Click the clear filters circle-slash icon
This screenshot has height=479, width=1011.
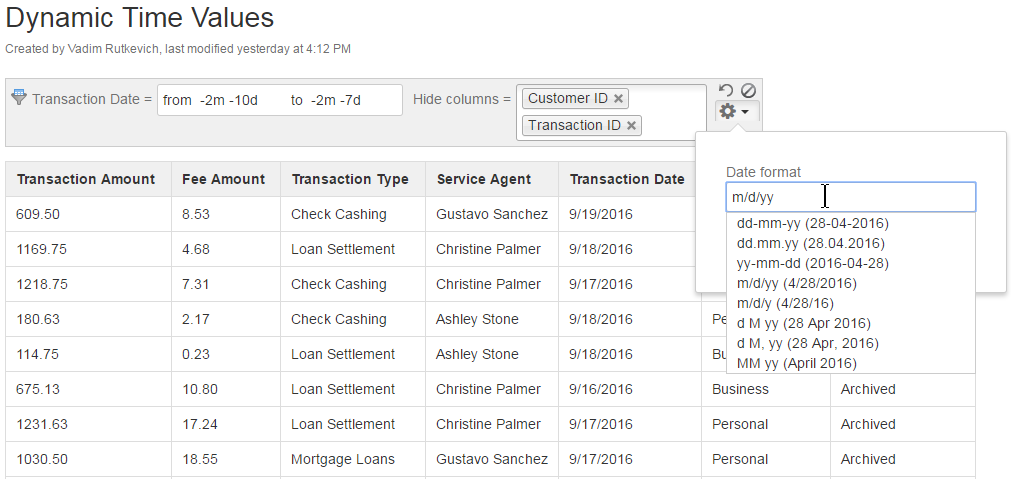[x=748, y=91]
